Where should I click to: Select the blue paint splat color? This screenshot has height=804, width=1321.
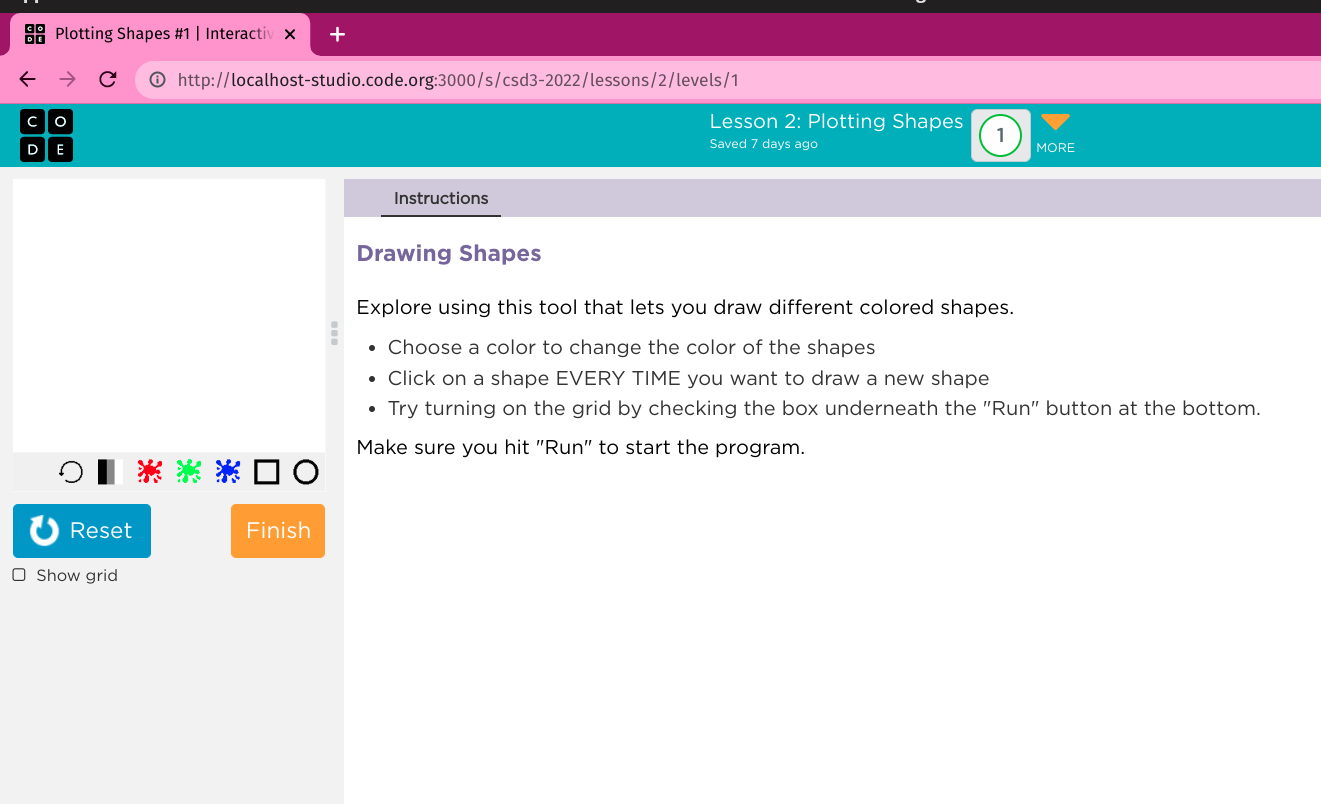[x=227, y=471]
